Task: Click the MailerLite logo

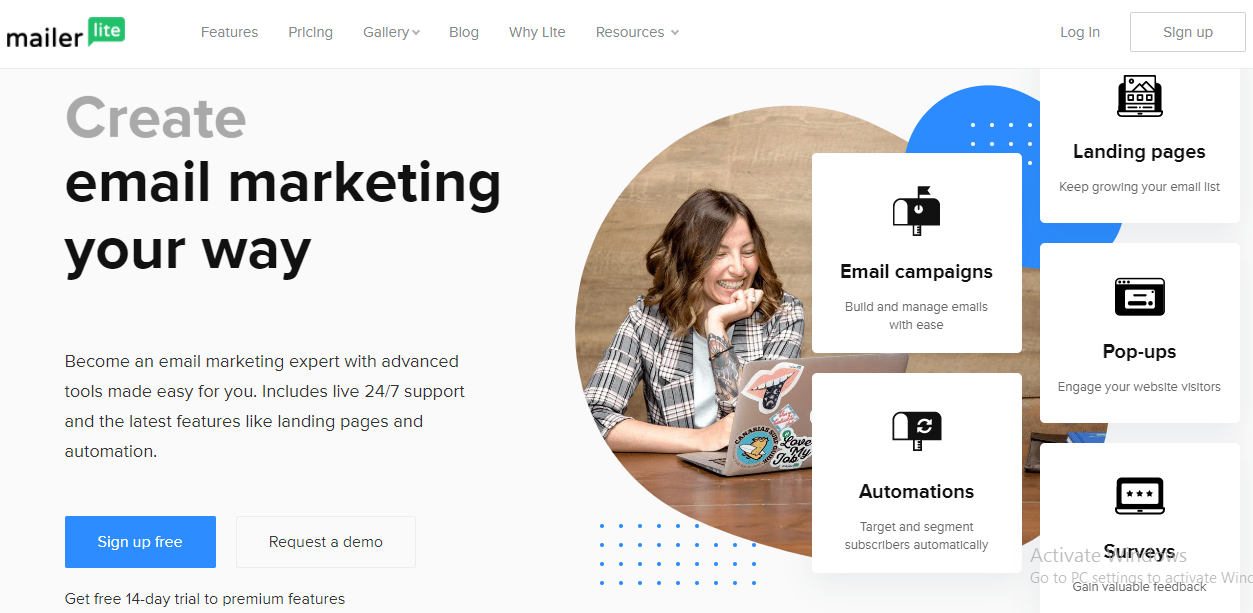Action: pyautogui.click(x=66, y=33)
